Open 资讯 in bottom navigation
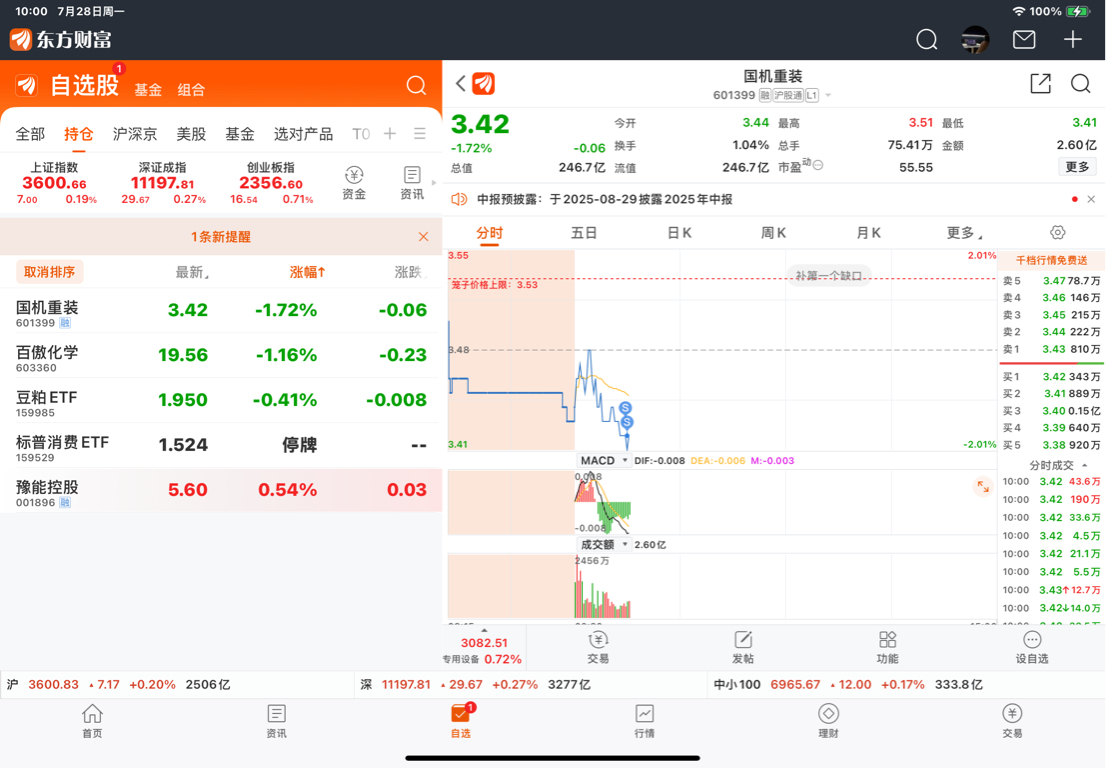Image resolution: width=1106 pixels, height=768 pixels. pyautogui.click(x=276, y=721)
